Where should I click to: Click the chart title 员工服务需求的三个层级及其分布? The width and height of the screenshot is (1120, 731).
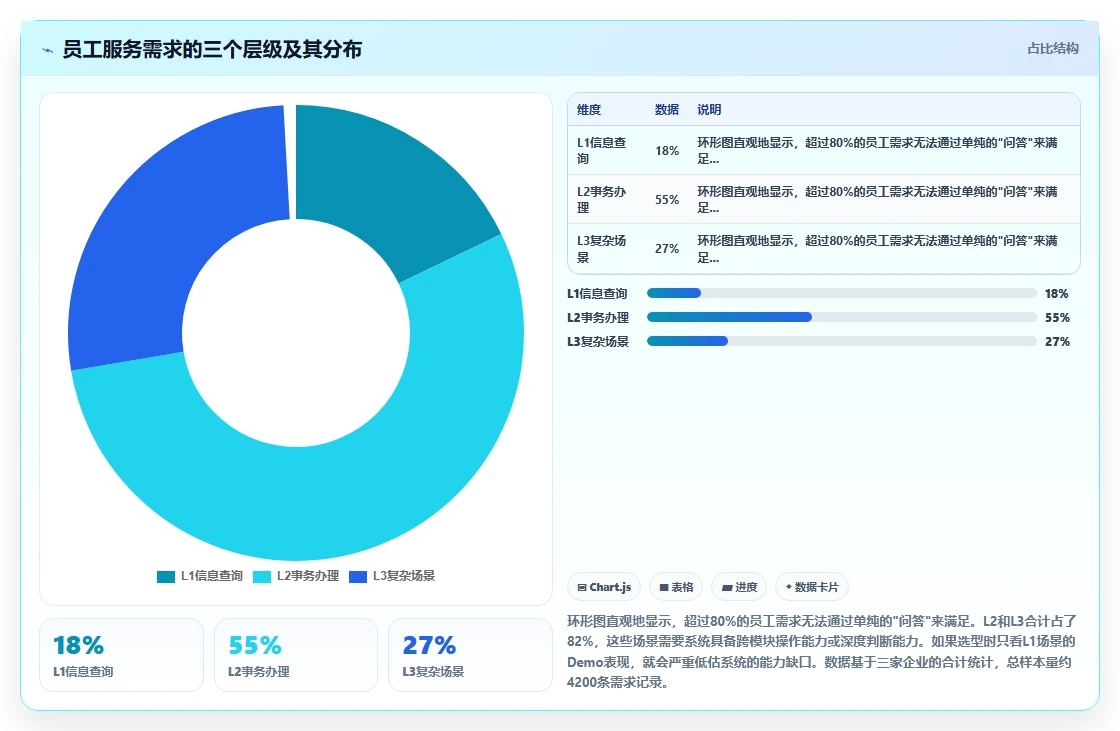tap(212, 49)
